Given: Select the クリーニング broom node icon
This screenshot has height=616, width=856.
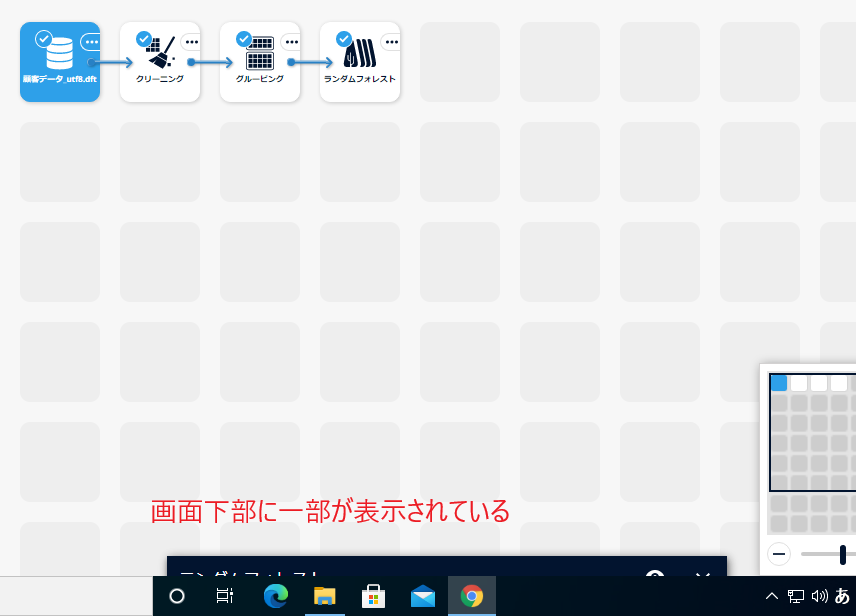Looking at the screenshot, I should (162, 53).
